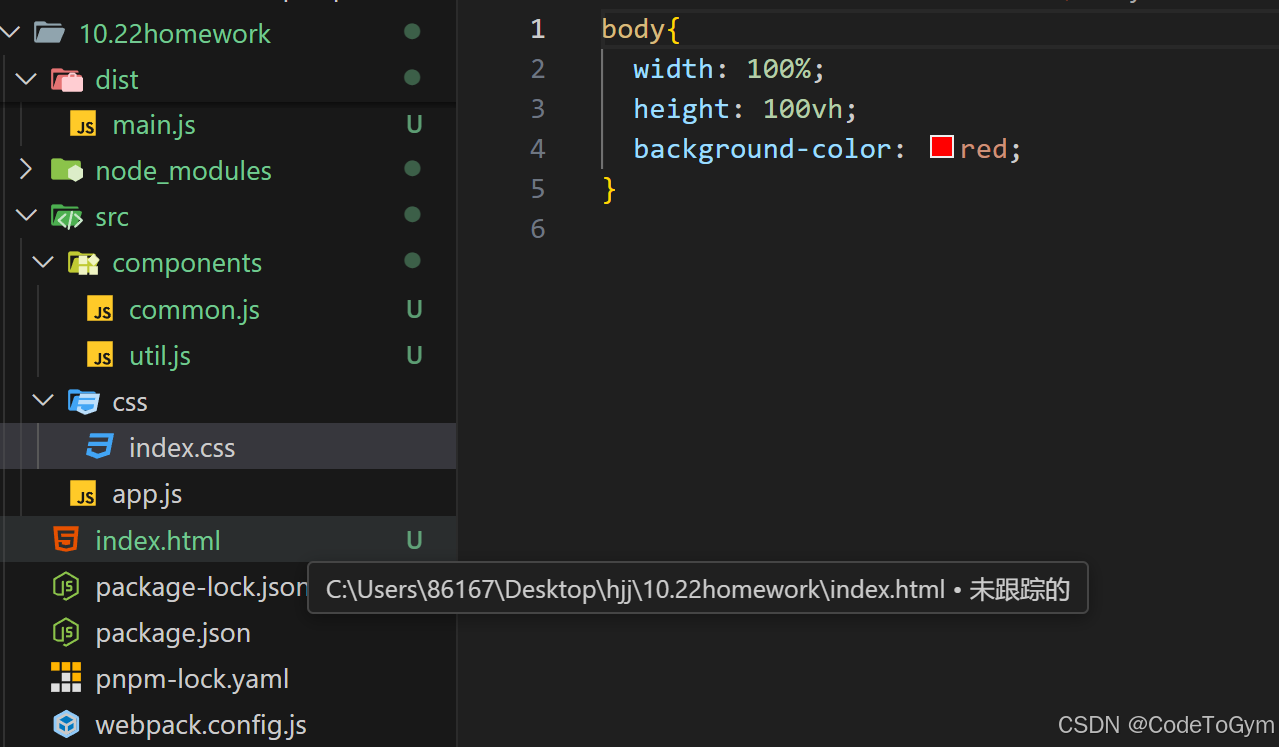
Task: Select the css folder name
Action: coord(130,402)
